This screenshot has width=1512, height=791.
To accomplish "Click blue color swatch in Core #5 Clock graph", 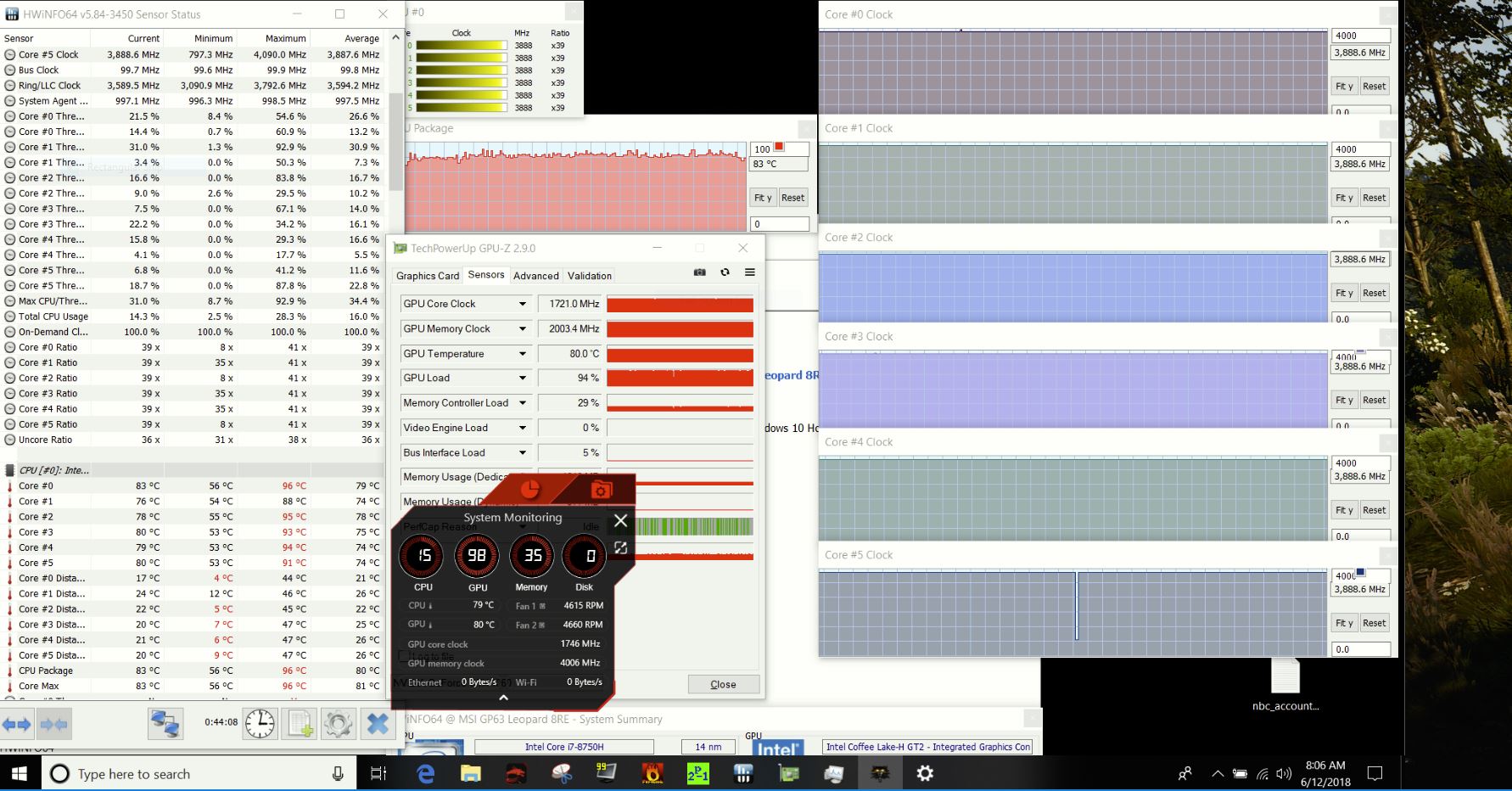I will click(1361, 573).
